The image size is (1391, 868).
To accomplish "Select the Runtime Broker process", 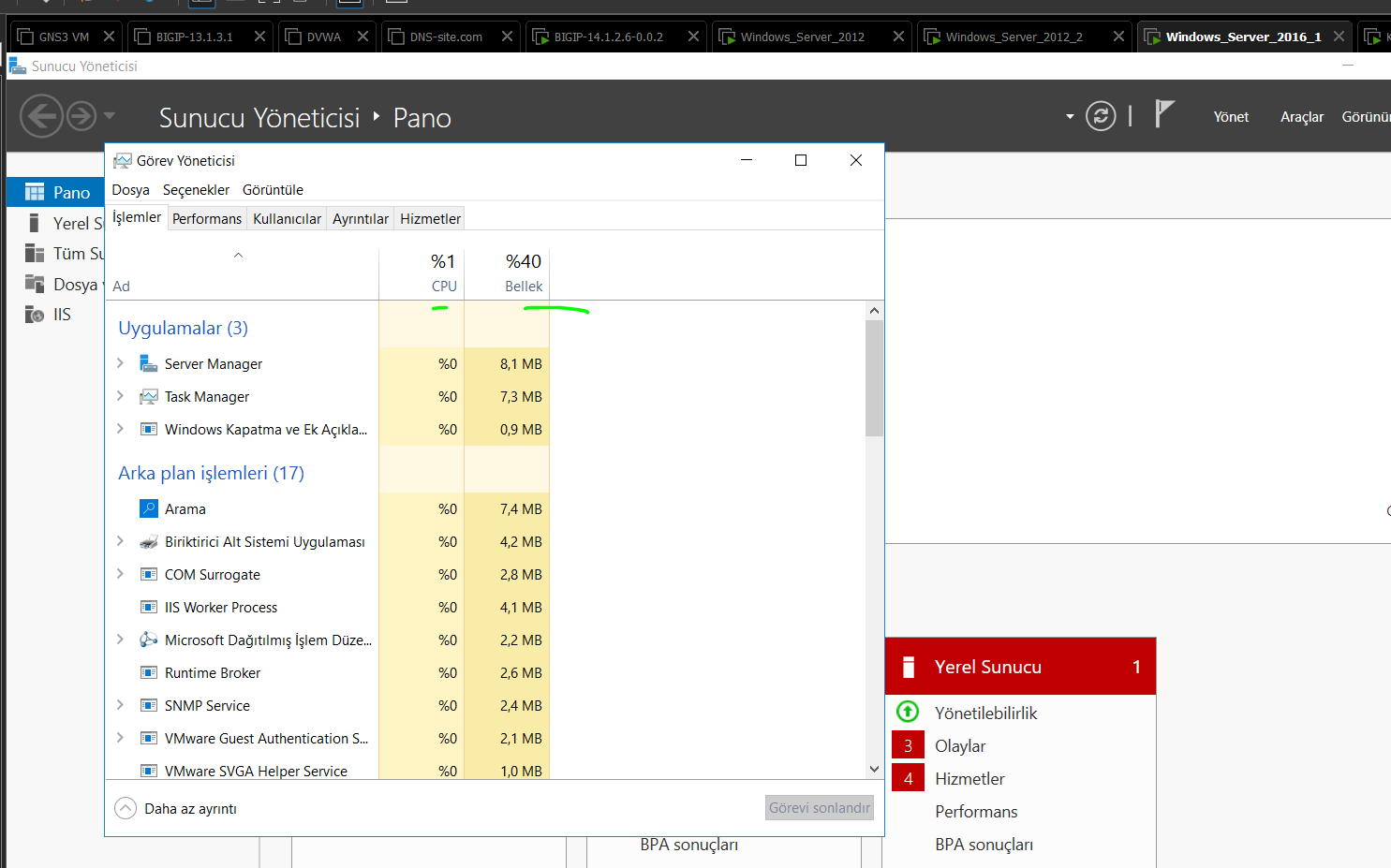I will click(x=328, y=672).
